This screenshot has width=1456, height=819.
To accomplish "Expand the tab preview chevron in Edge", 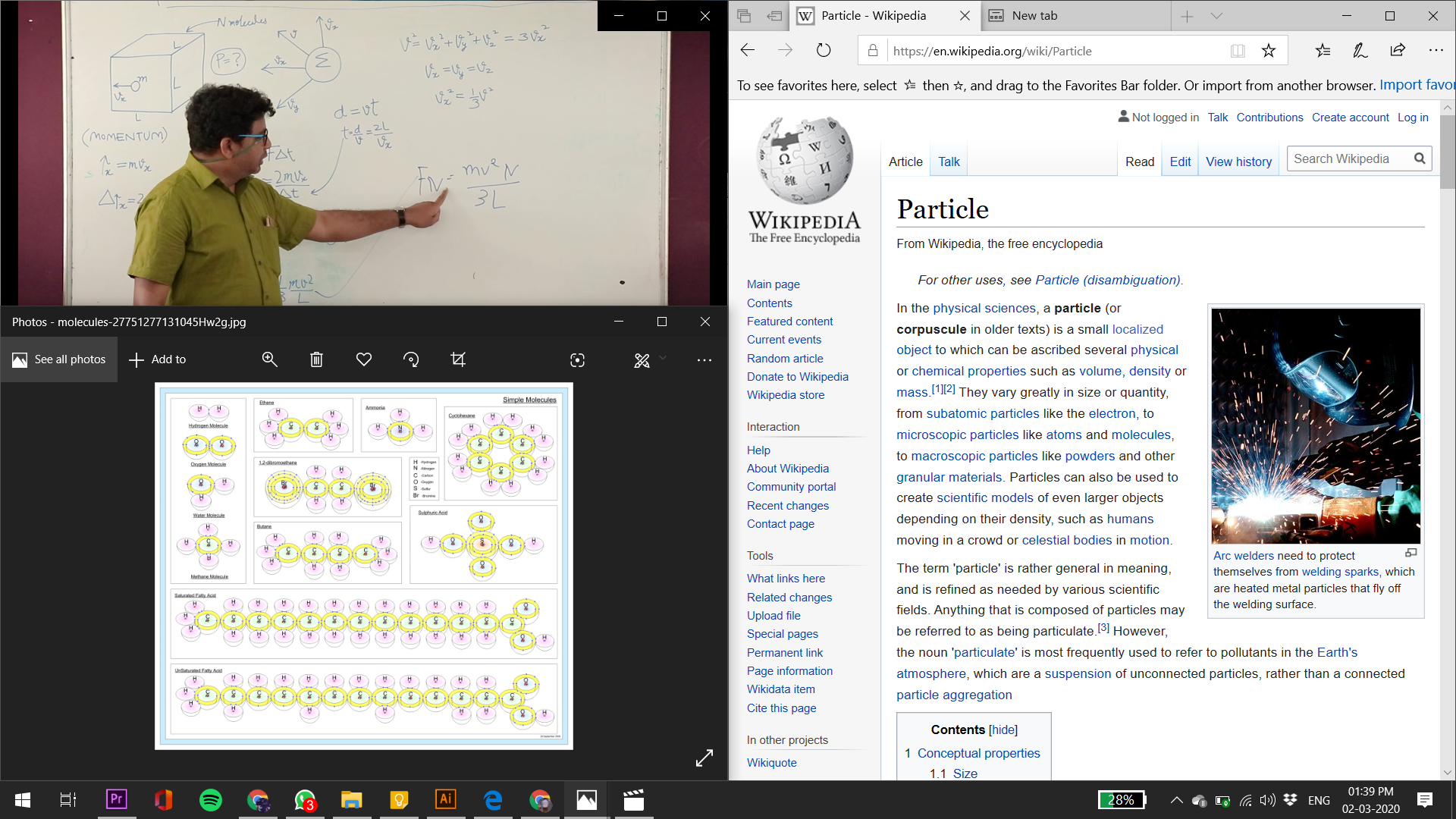I will [1216, 16].
